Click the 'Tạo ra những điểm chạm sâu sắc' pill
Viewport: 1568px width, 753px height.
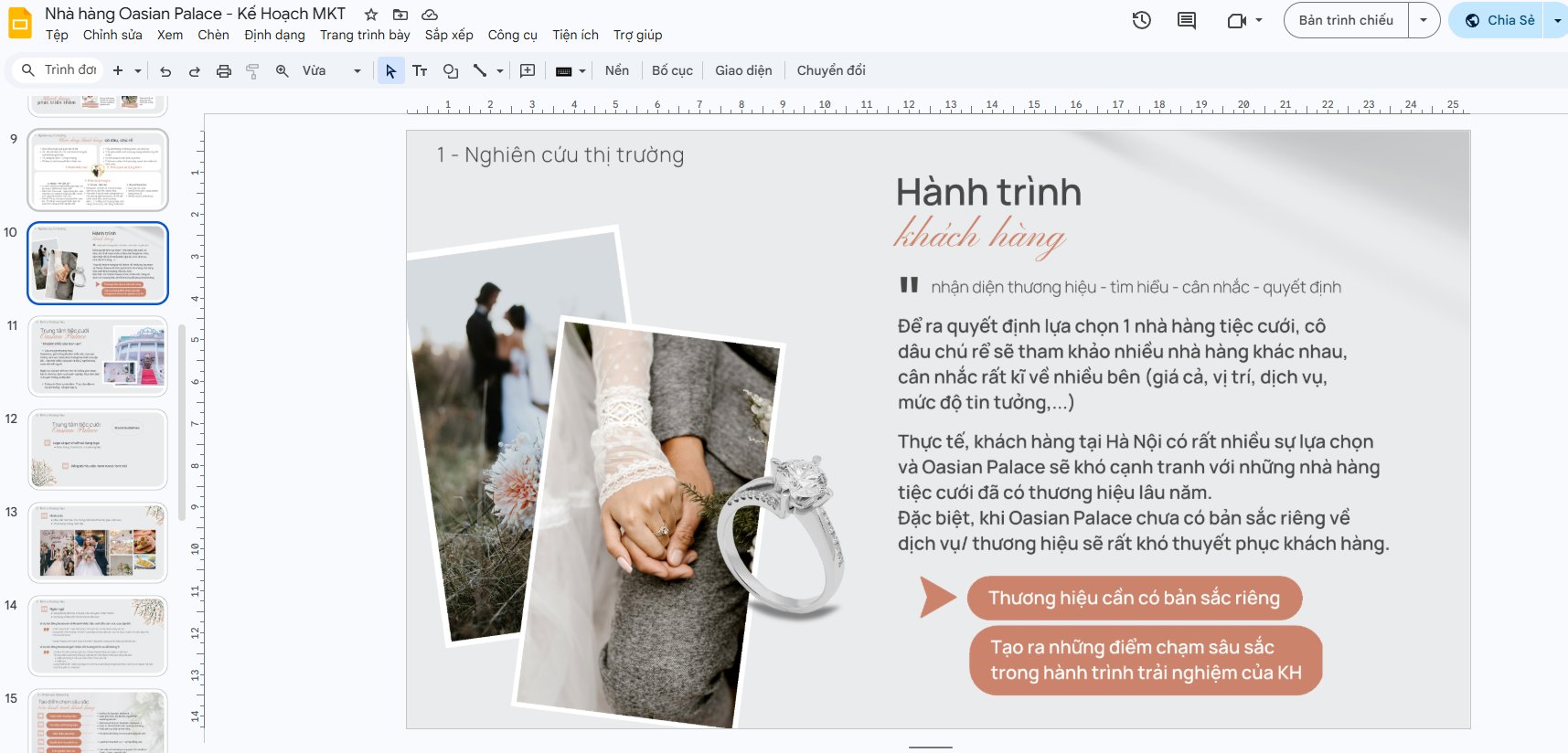(1146, 660)
